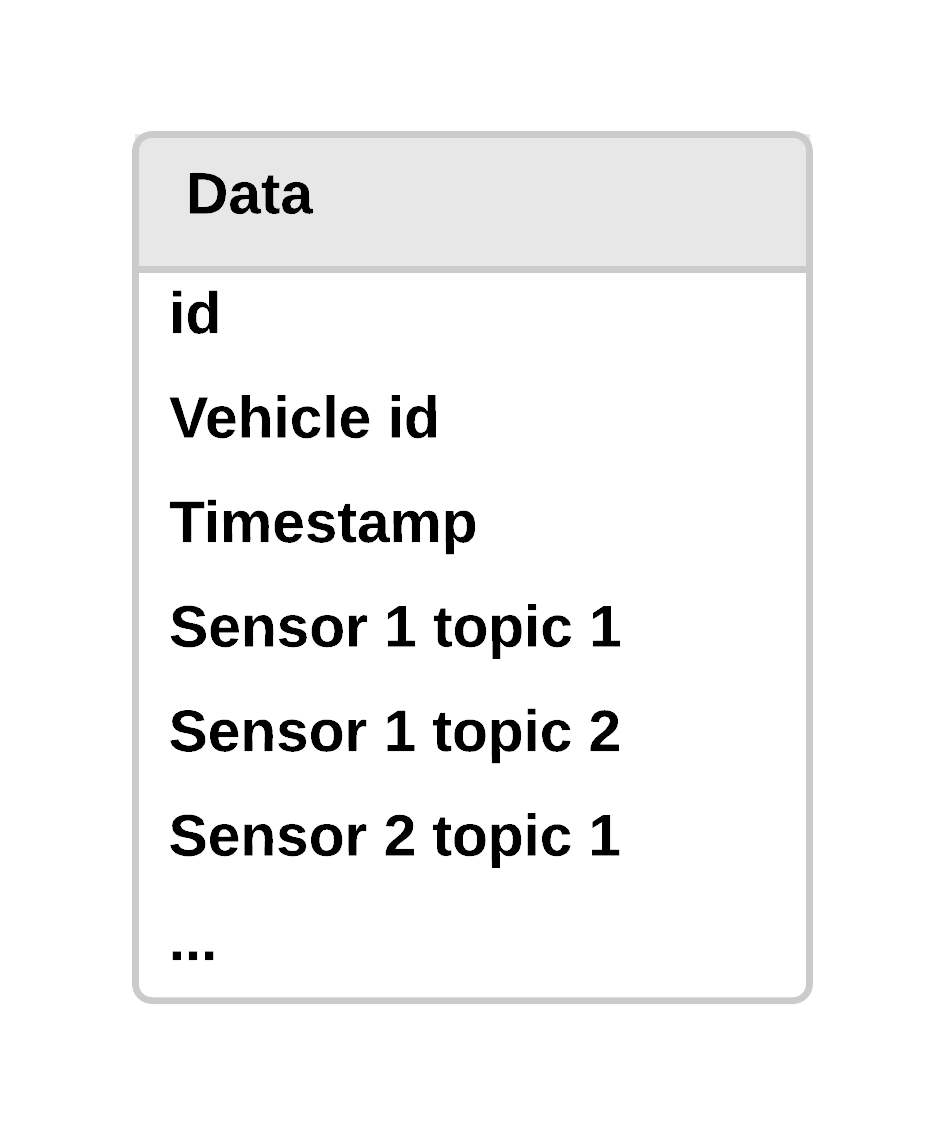The height and width of the screenshot is (1136, 944).
Task: Click the Timestamp field row
Action: click(x=323, y=522)
